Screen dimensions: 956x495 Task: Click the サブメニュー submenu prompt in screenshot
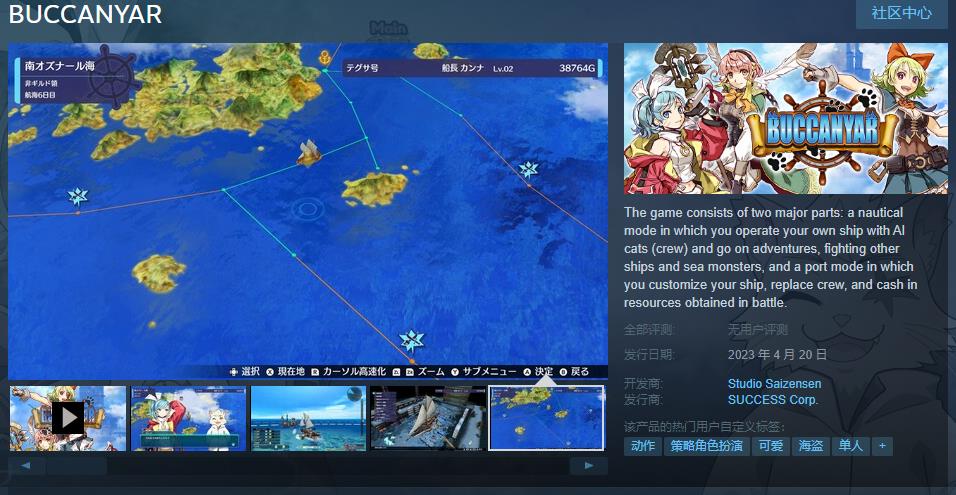(484, 371)
